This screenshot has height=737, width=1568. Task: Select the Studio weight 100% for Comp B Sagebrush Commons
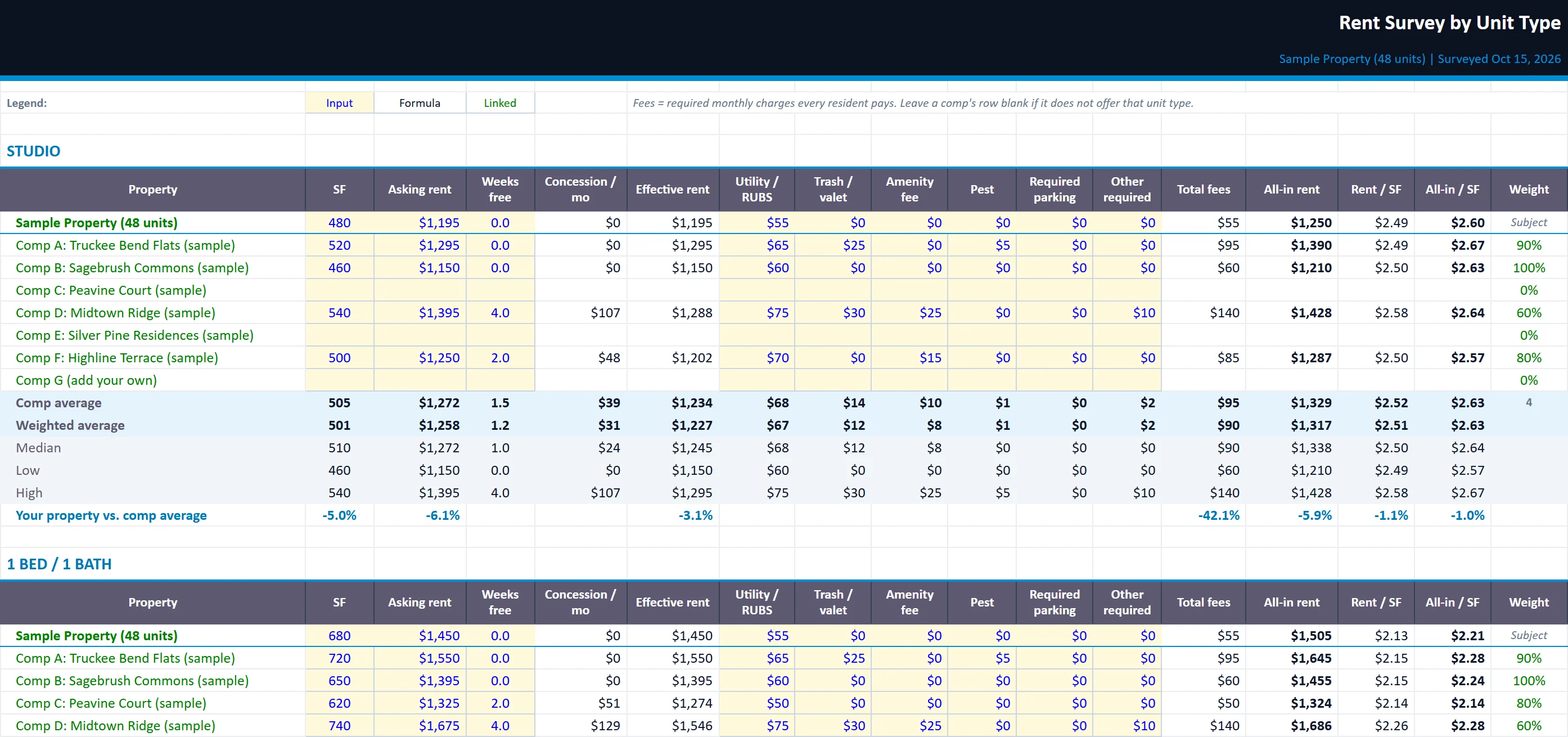[x=1529, y=268]
